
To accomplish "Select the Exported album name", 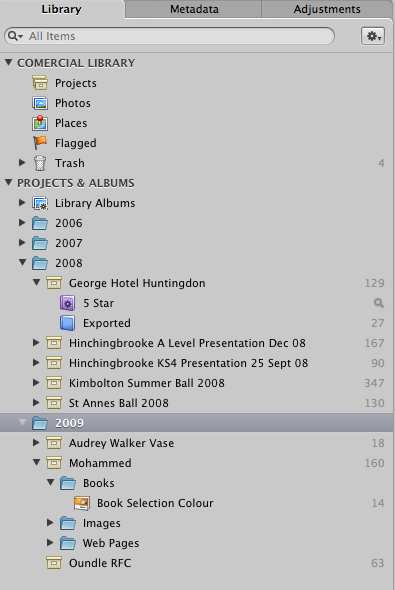I will [107, 323].
